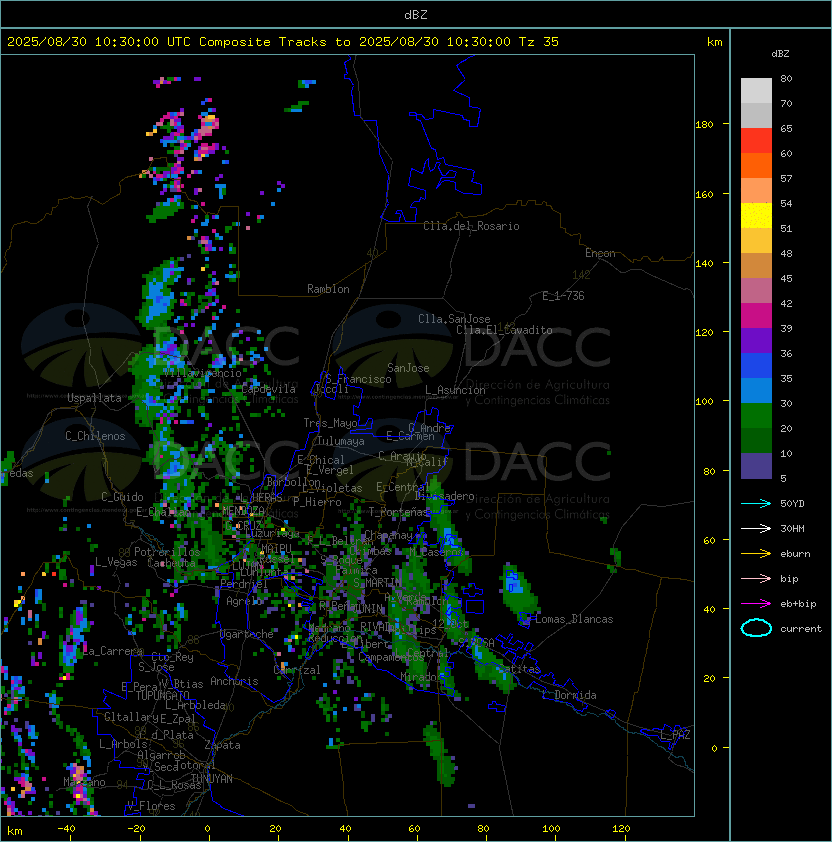Click the Capdevila map label

coord(269,389)
